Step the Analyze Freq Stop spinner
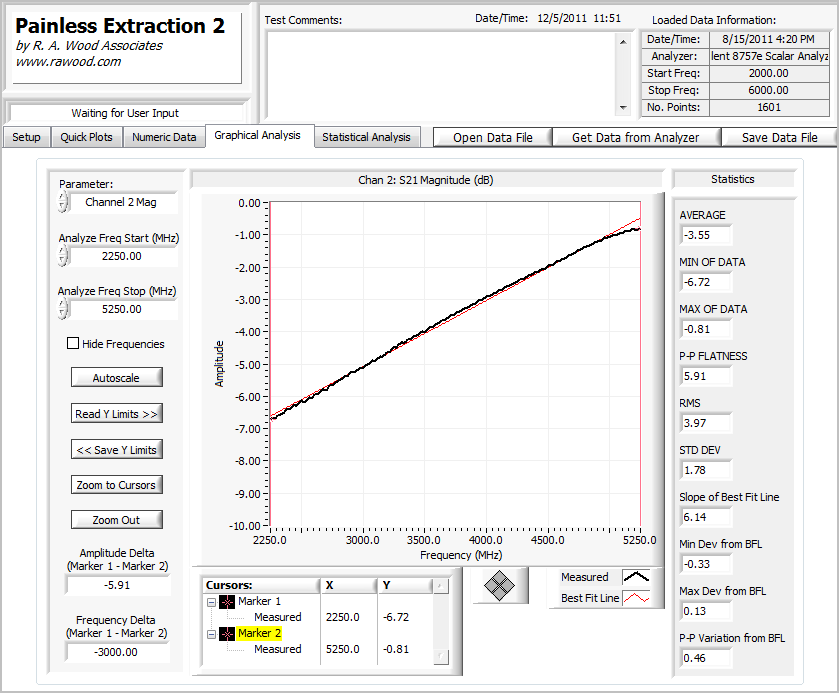The image size is (839, 693). tap(63, 309)
